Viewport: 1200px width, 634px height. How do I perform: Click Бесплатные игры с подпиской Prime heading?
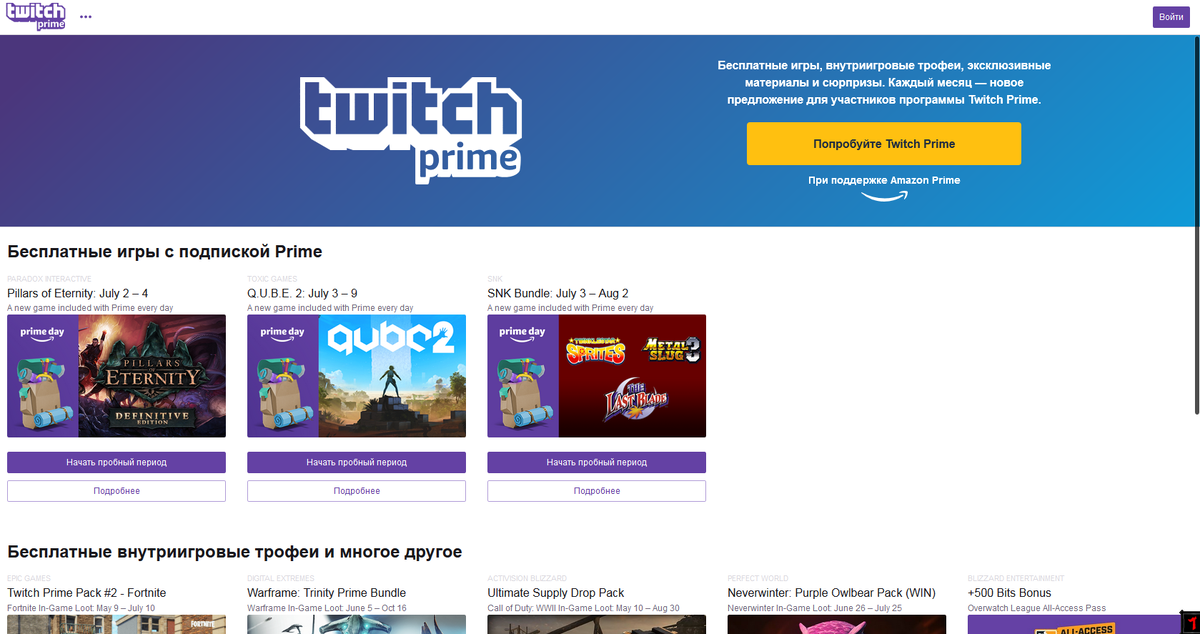point(165,252)
